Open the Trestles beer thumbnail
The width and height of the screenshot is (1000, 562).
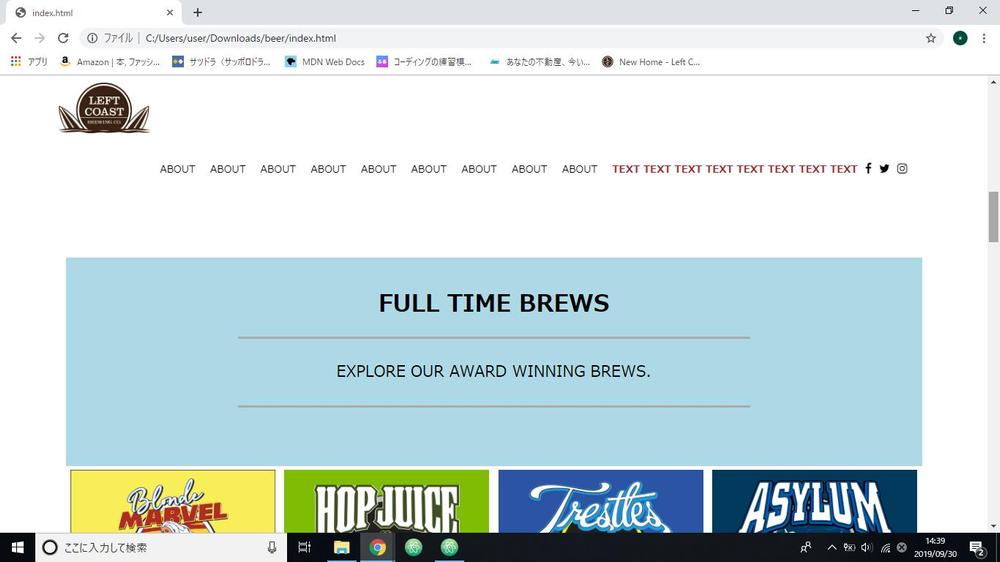pos(601,501)
